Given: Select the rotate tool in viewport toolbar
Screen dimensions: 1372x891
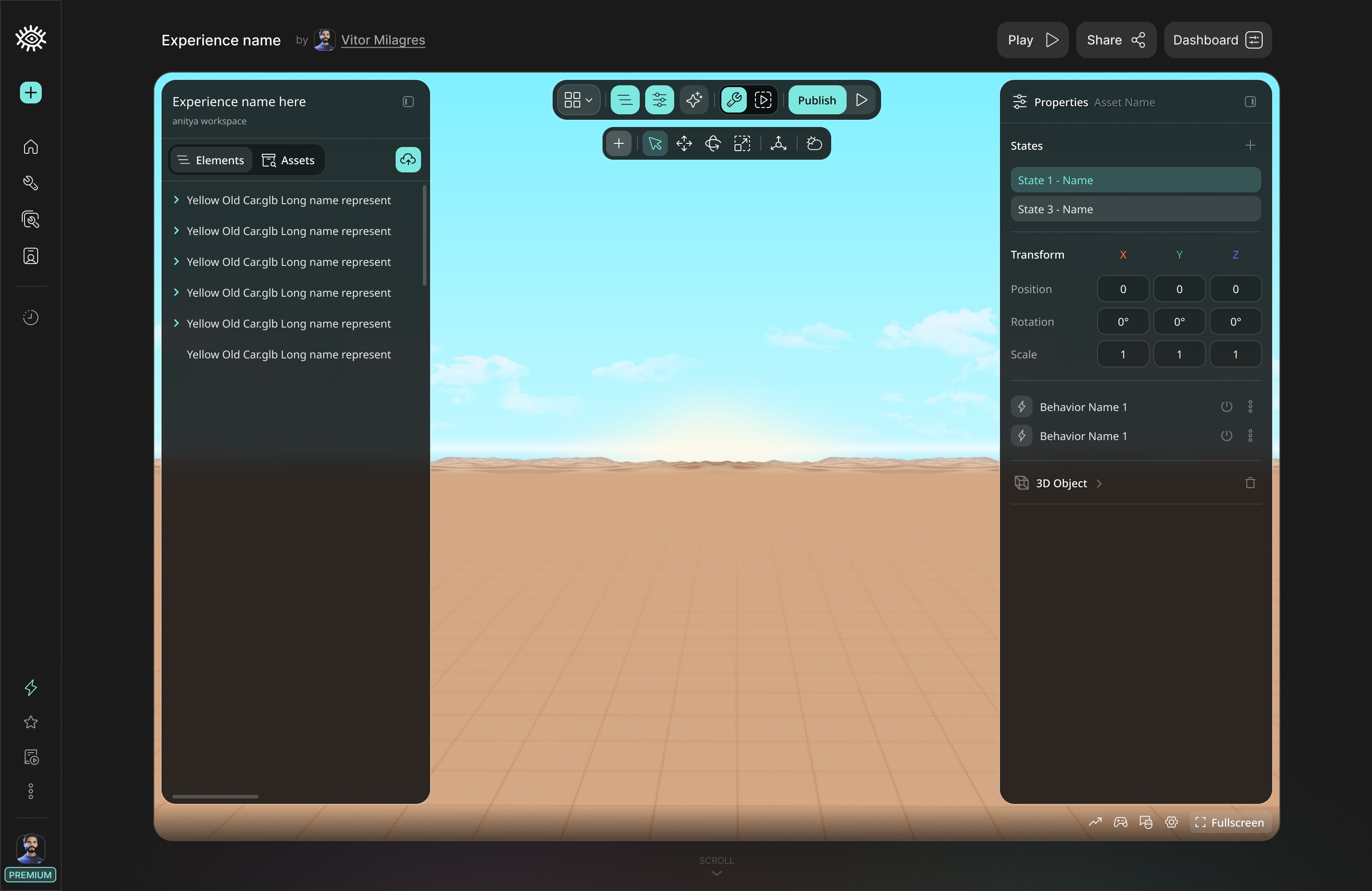Looking at the screenshot, I should coord(712,143).
